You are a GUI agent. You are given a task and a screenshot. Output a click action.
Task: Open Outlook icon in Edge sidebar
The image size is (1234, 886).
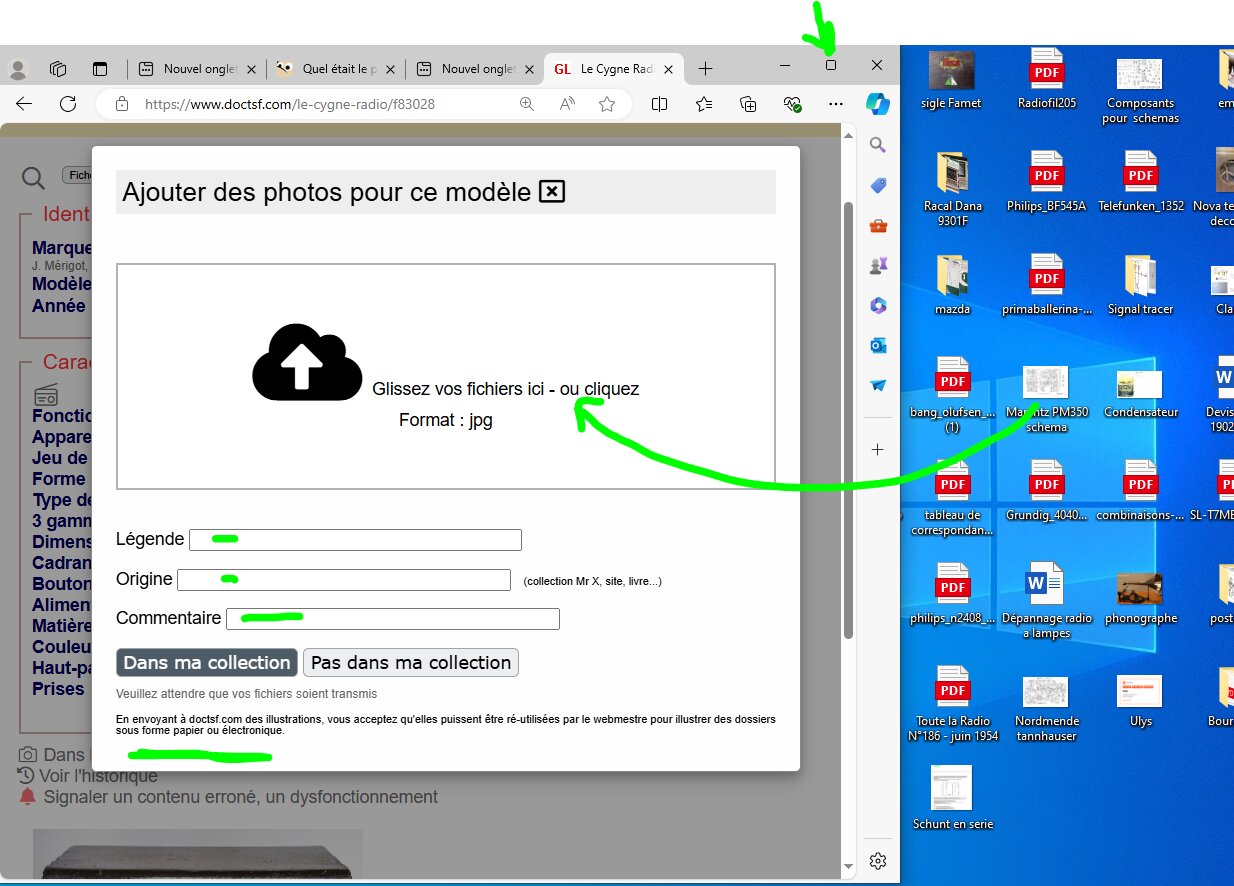[x=878, y=345]
